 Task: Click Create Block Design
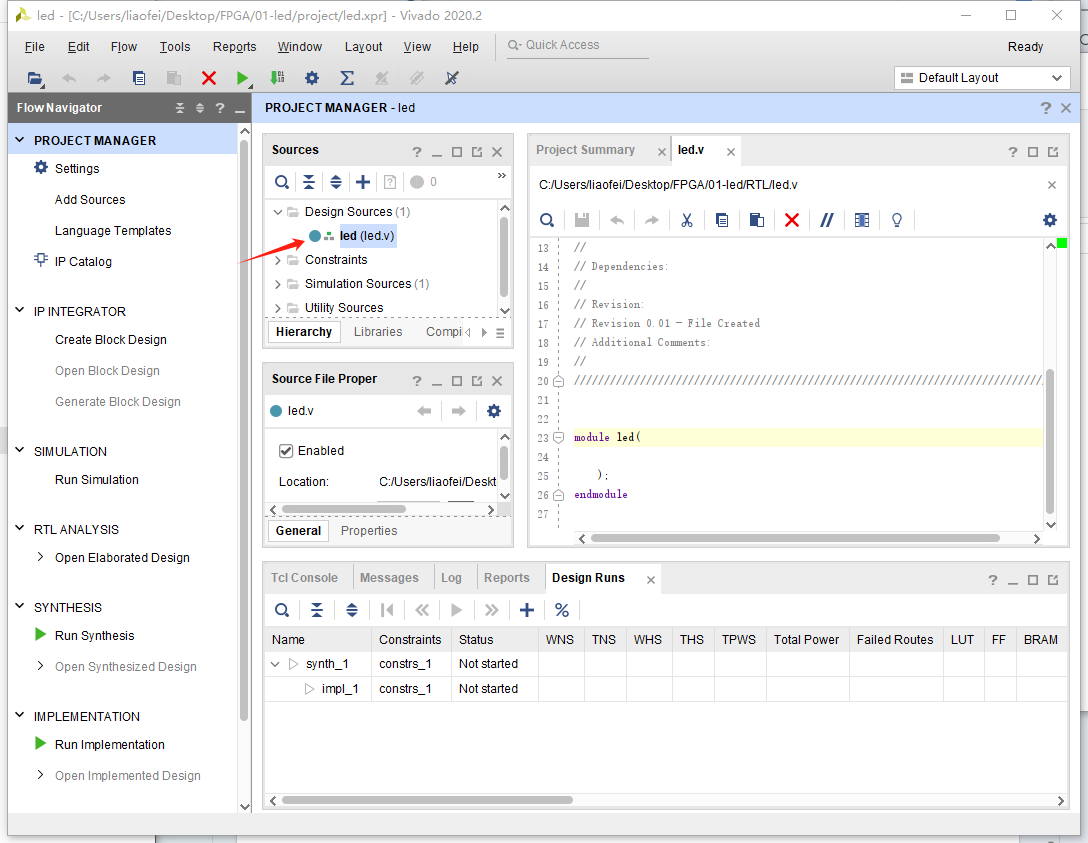(x=111, y=340)
